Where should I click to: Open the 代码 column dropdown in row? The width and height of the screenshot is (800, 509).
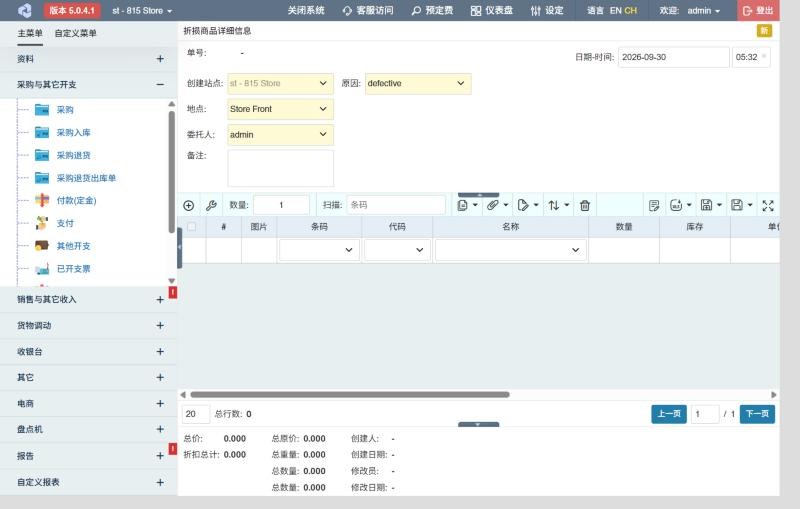(397, 250)
